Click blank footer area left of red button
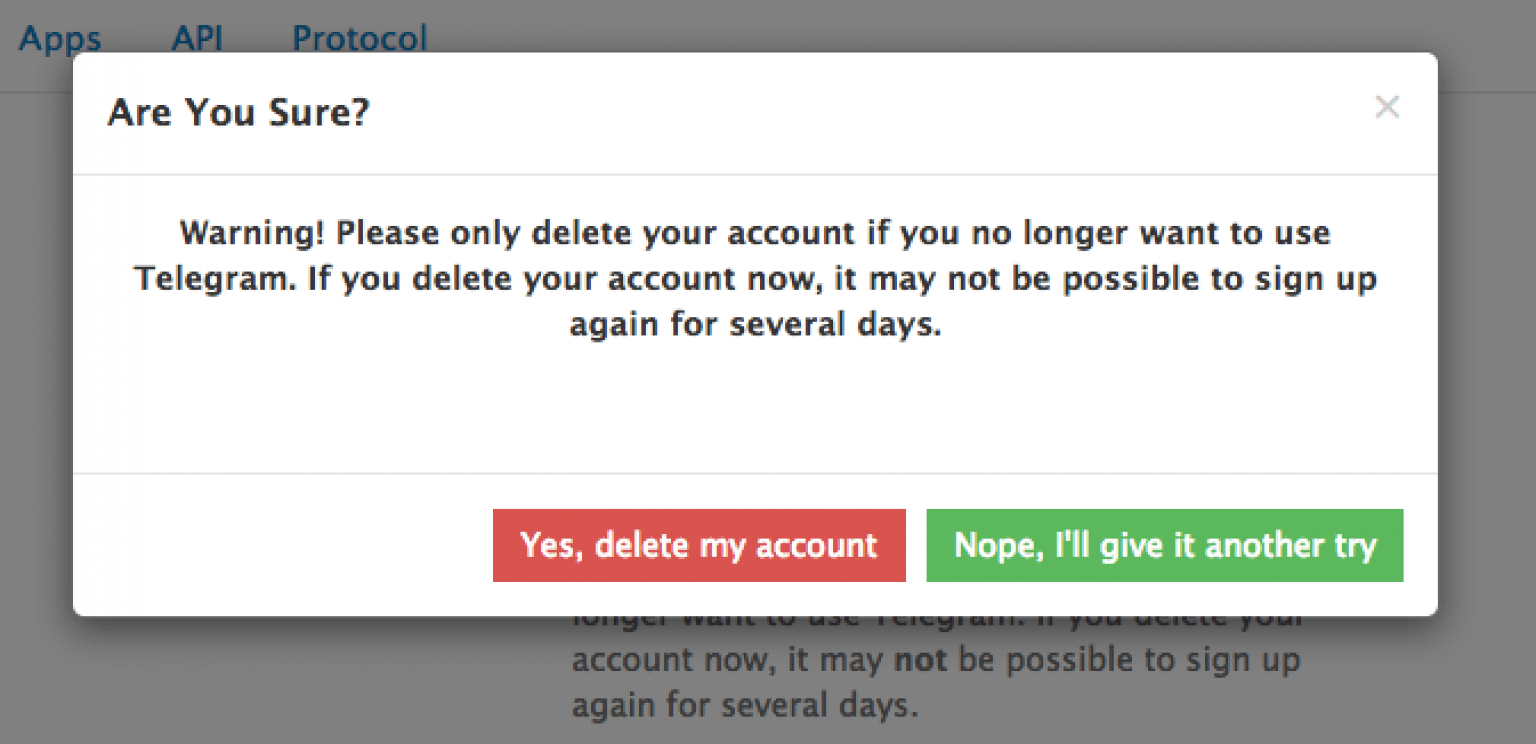The image size is (1536, 744). [x=280, y=545]
